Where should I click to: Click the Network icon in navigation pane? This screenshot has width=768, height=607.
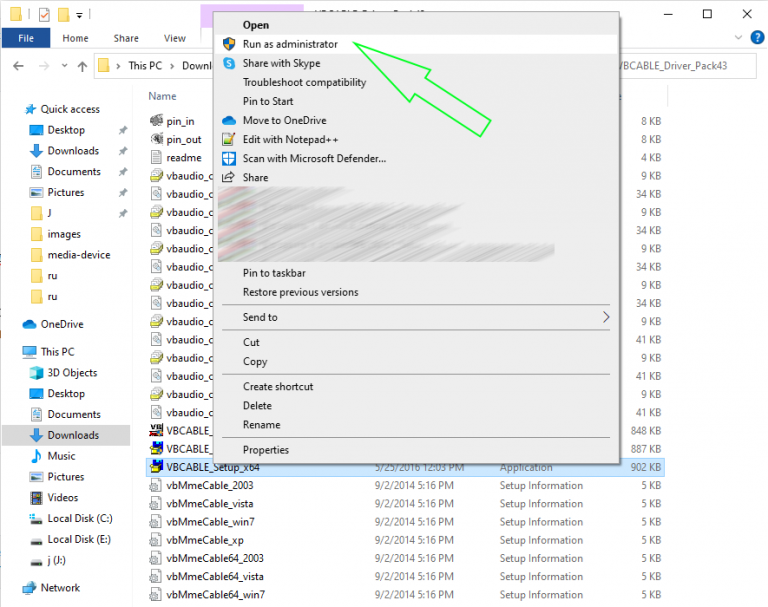(29, 588)
